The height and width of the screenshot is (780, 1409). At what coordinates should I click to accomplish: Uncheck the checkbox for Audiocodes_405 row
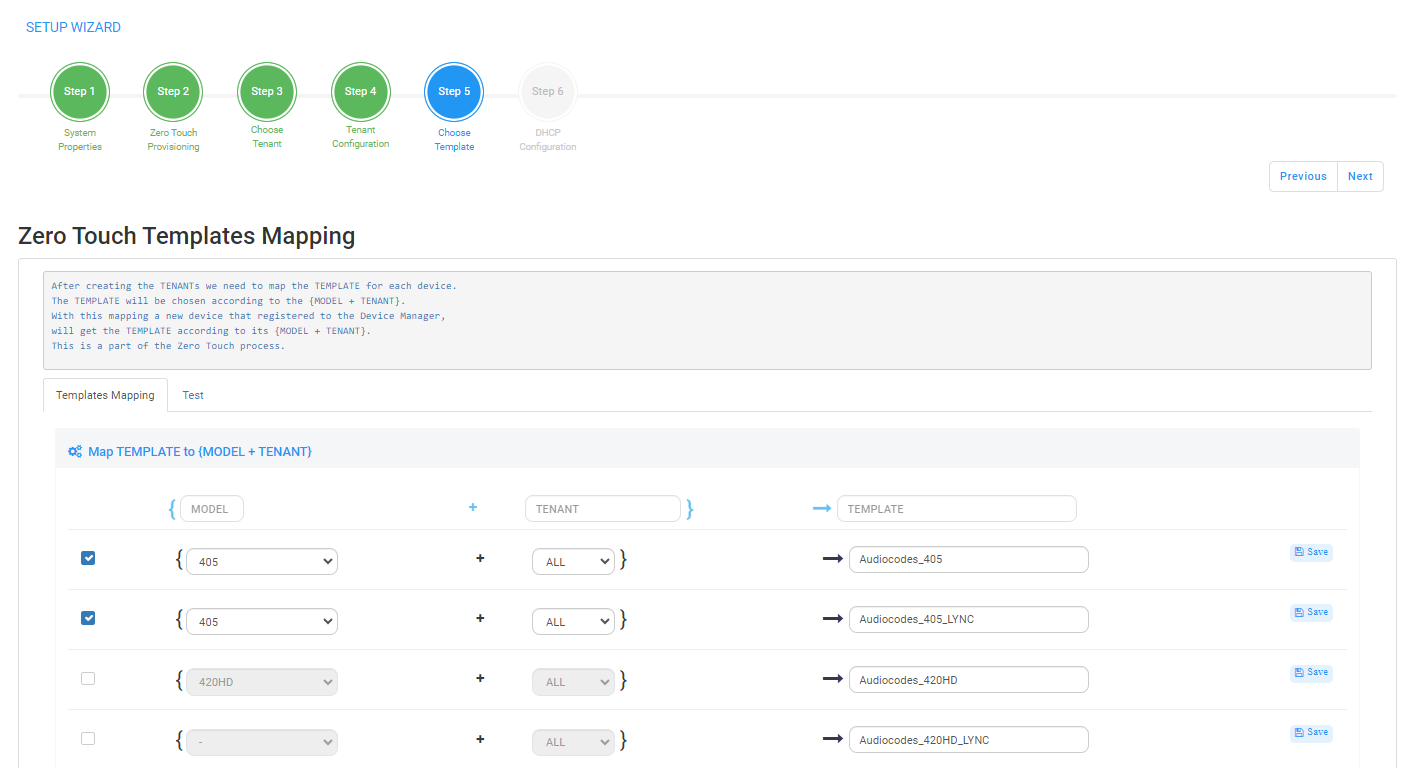pos(88,558)
